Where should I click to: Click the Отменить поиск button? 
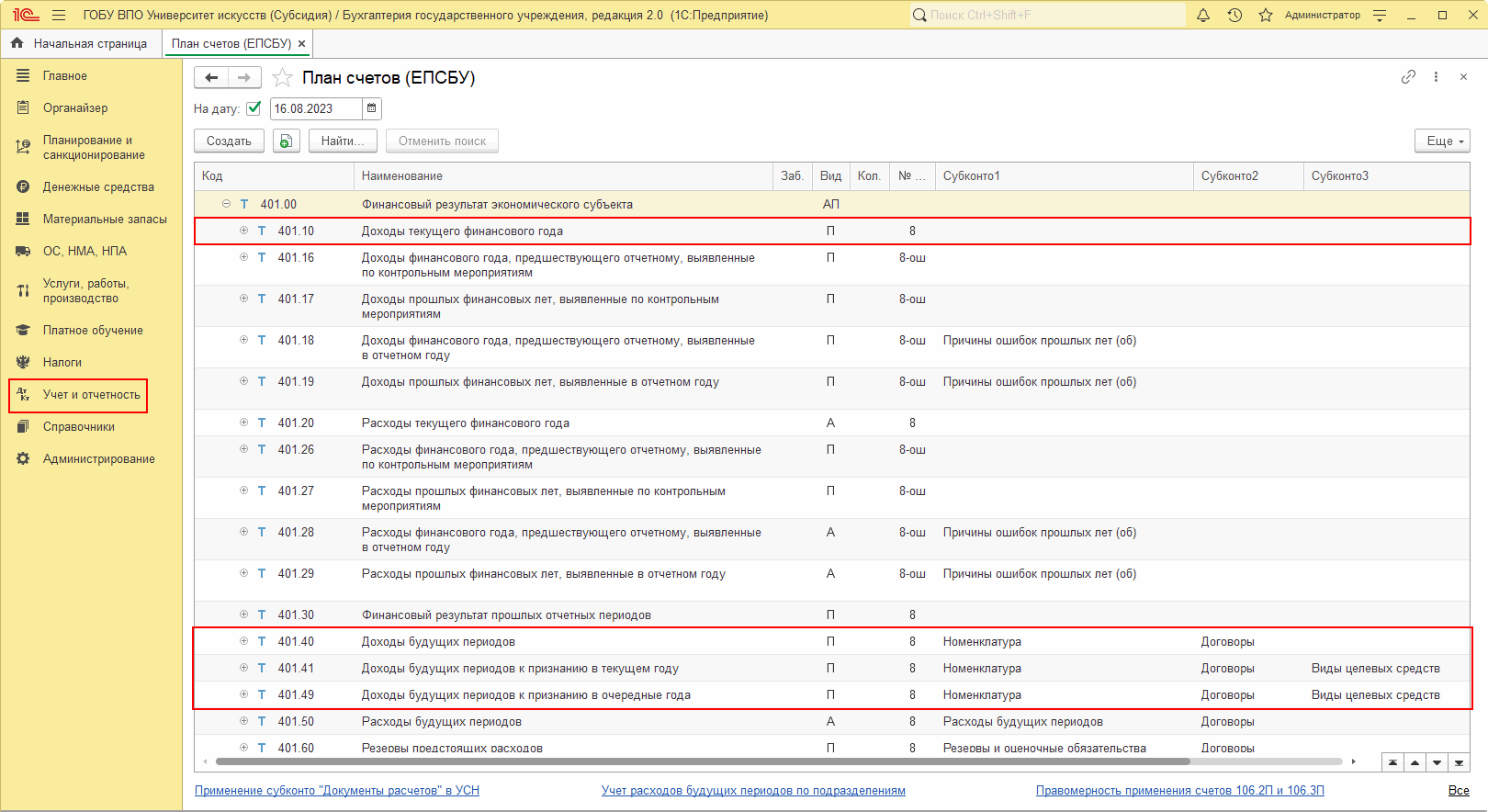coord(442,141)
